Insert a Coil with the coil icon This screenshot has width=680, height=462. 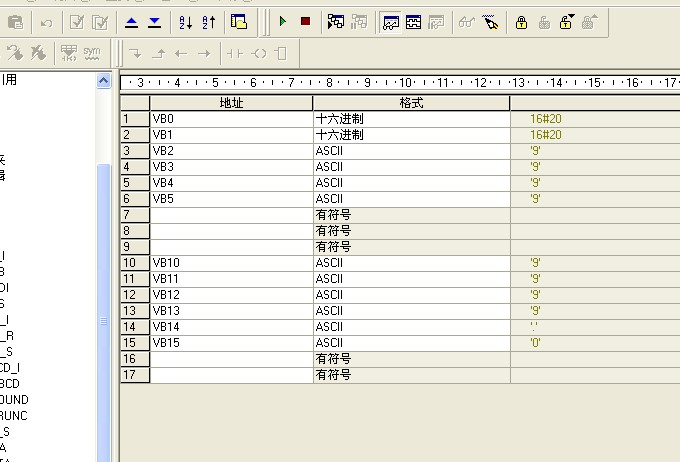(259, 54)
